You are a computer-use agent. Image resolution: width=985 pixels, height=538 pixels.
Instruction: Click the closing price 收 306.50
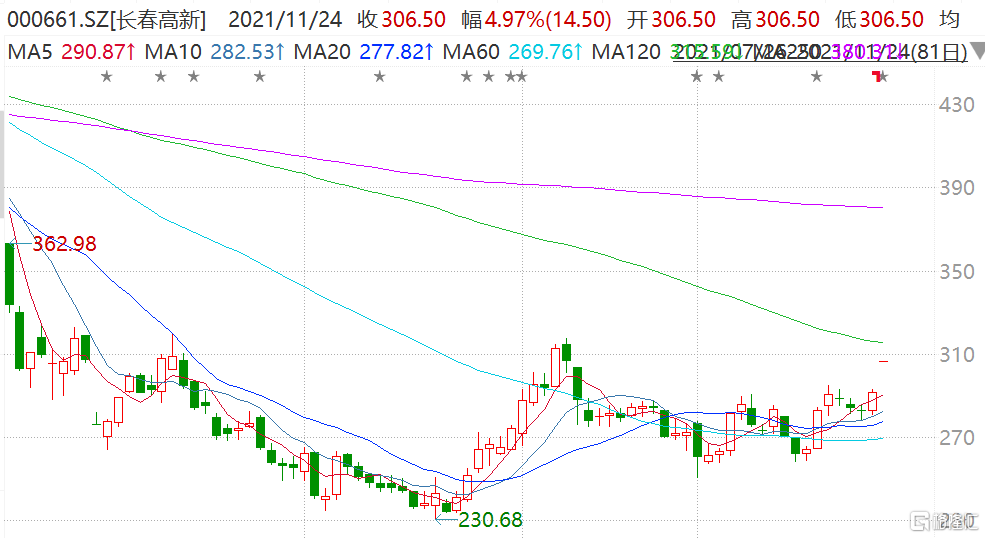401,19
